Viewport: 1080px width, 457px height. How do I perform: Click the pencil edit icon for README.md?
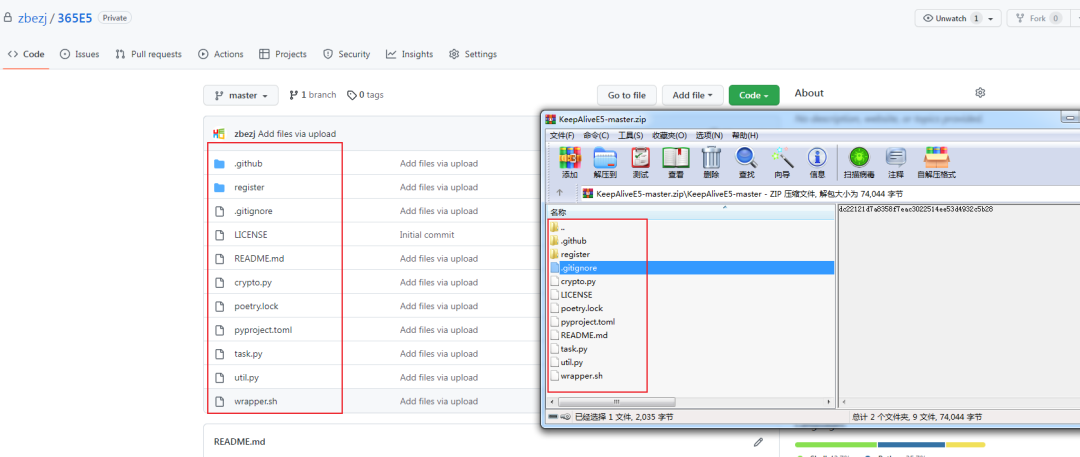(758, 441)
